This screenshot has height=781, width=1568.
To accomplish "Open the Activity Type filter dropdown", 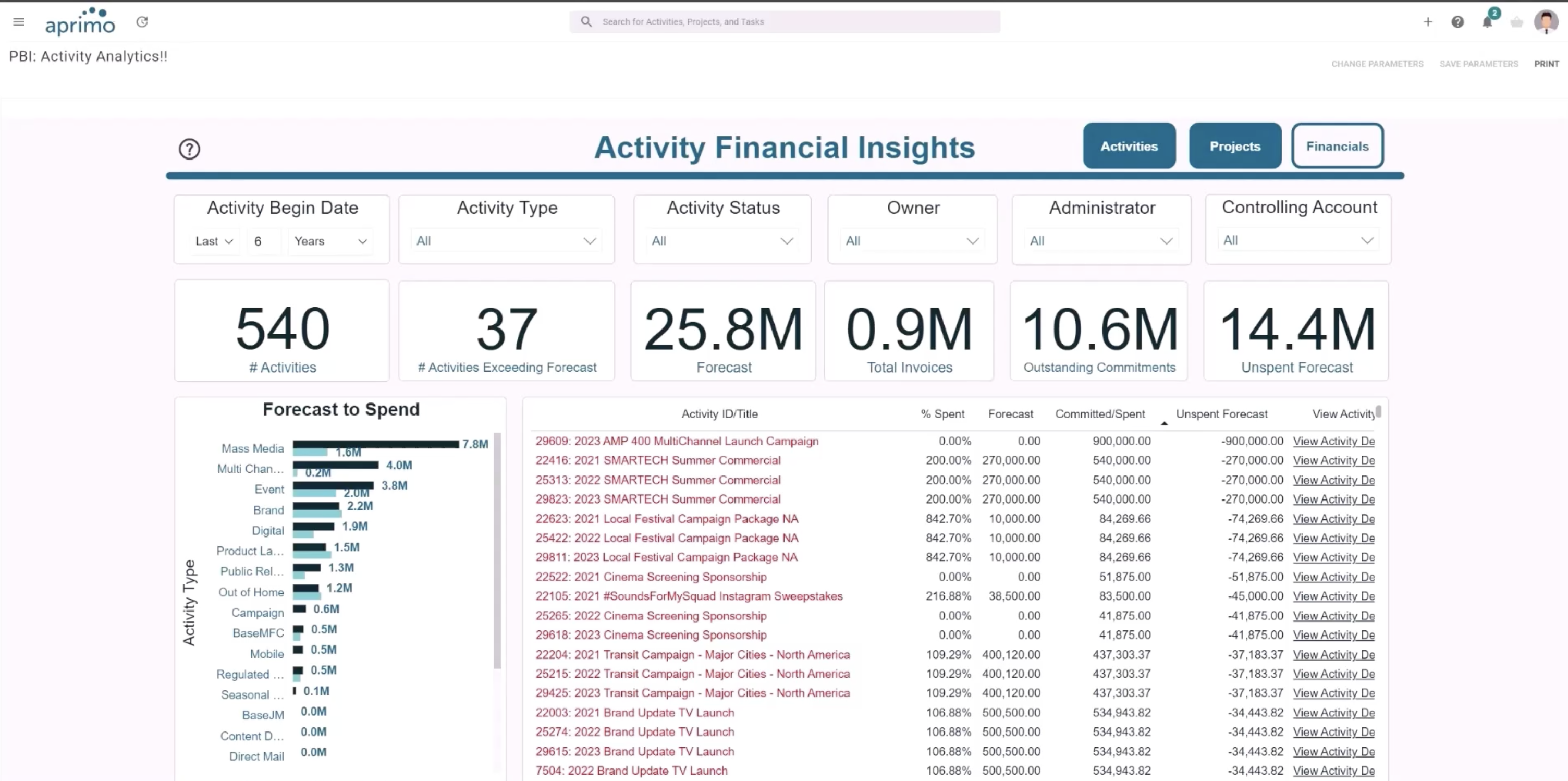I will pyautogui.click(x=506, y=240).
